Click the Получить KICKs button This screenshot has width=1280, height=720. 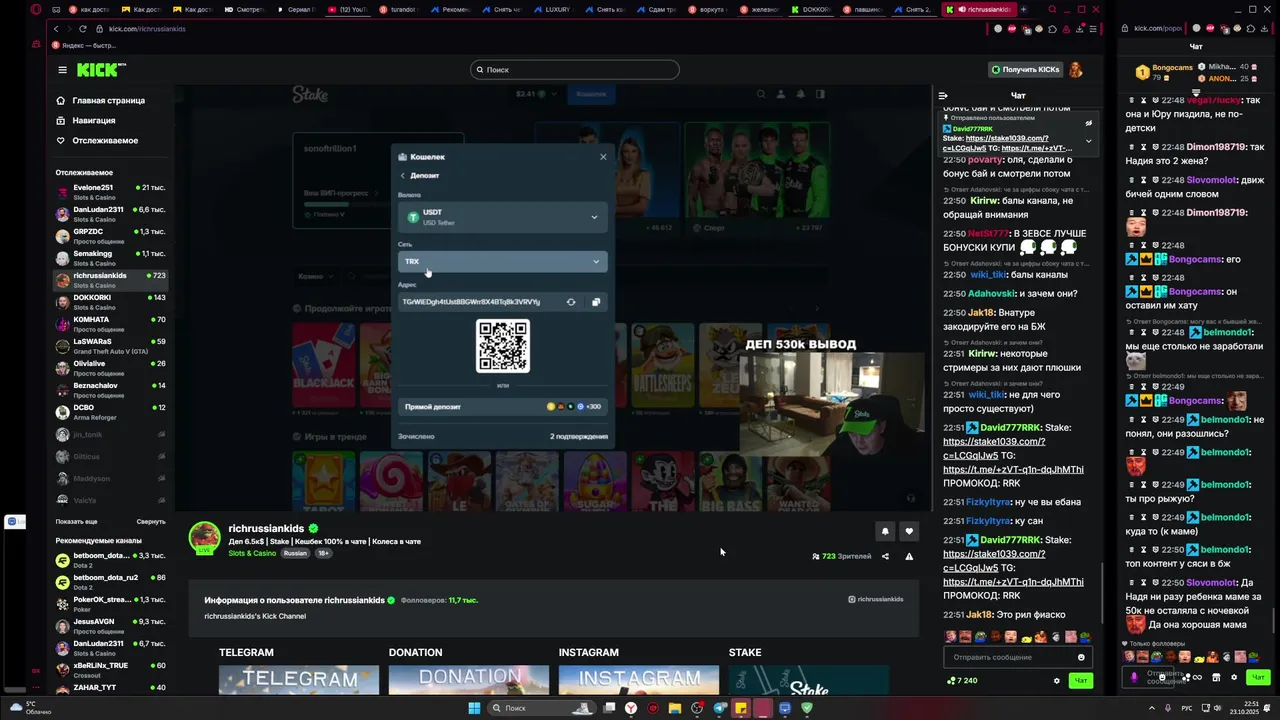[x=1024, y=69]
